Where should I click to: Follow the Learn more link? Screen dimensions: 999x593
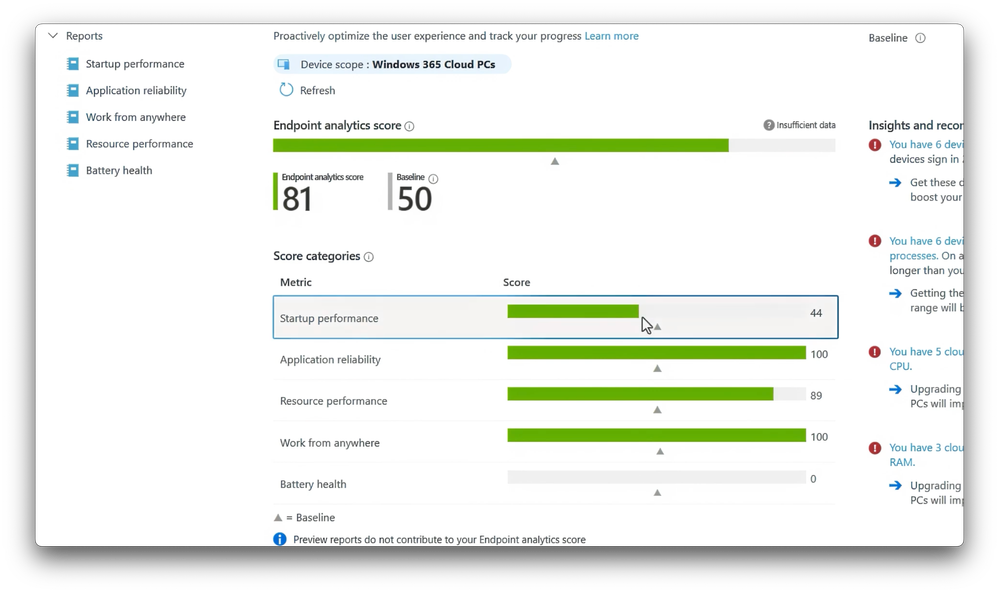[x=612, y=36]
